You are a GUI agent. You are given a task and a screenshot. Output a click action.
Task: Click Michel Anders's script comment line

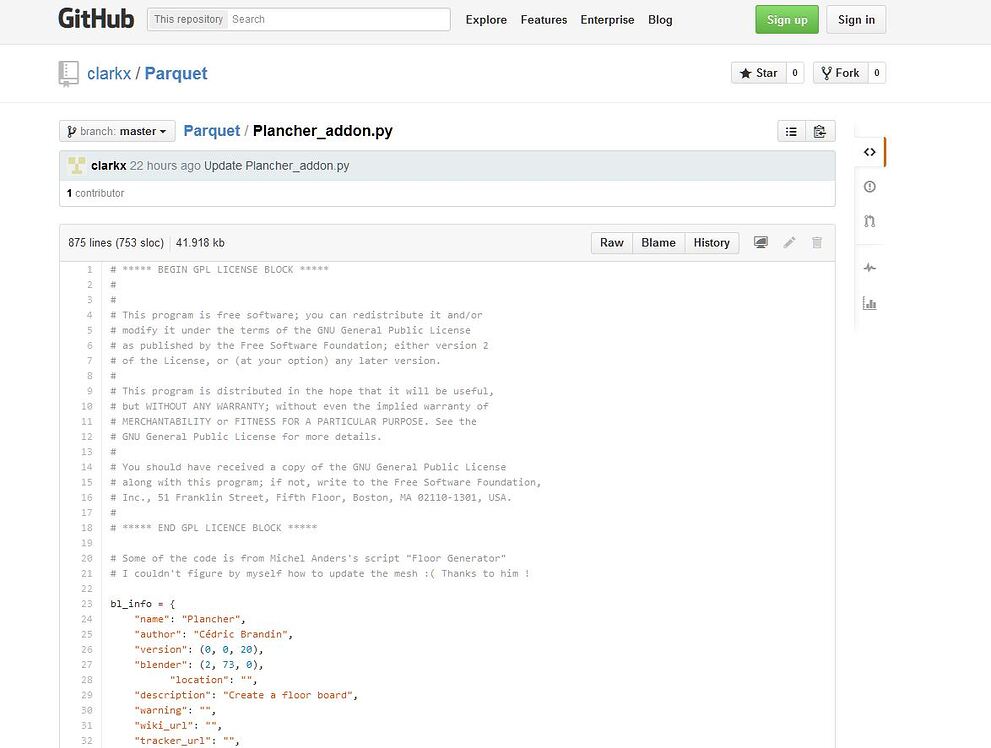pyautogui.click(x=308, y=558)
